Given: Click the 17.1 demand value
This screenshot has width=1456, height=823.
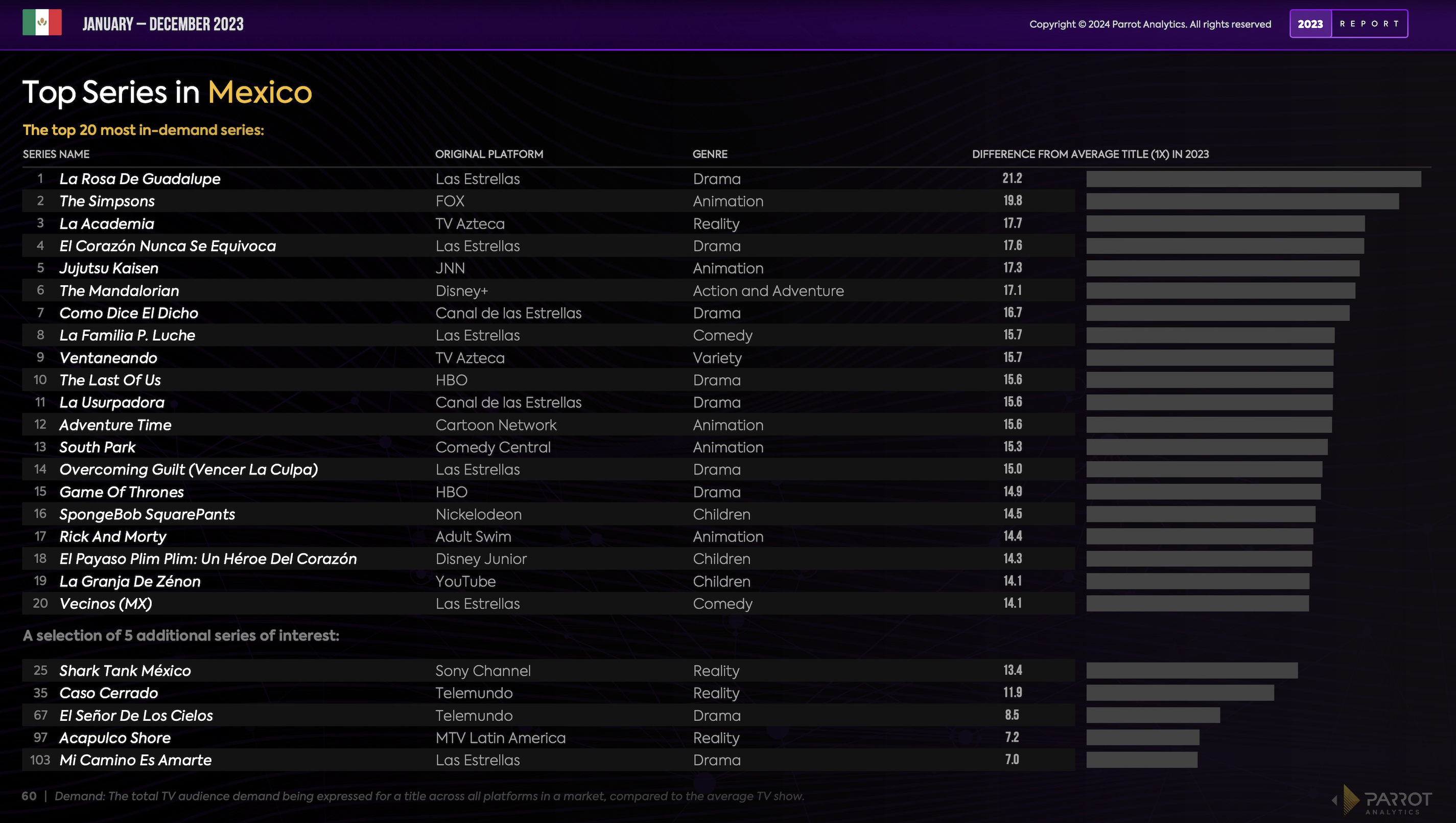Looking at the screenshot, I should [1013, 290].
